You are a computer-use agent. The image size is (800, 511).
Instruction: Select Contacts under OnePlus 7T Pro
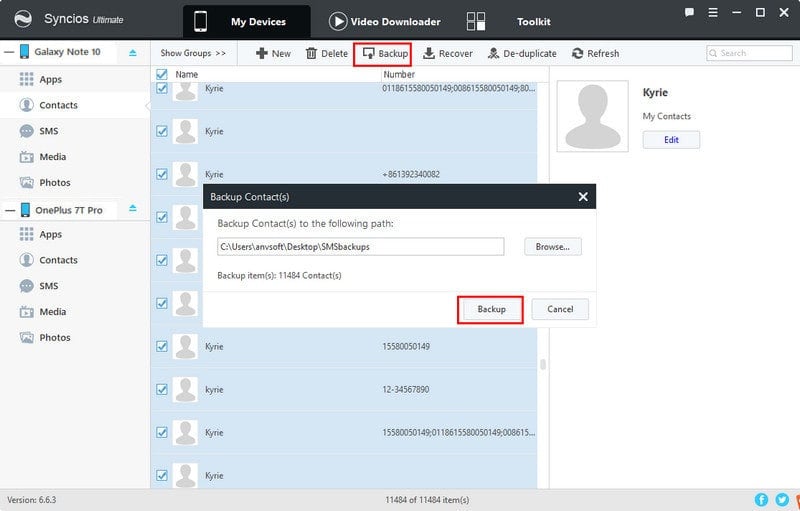74,260
